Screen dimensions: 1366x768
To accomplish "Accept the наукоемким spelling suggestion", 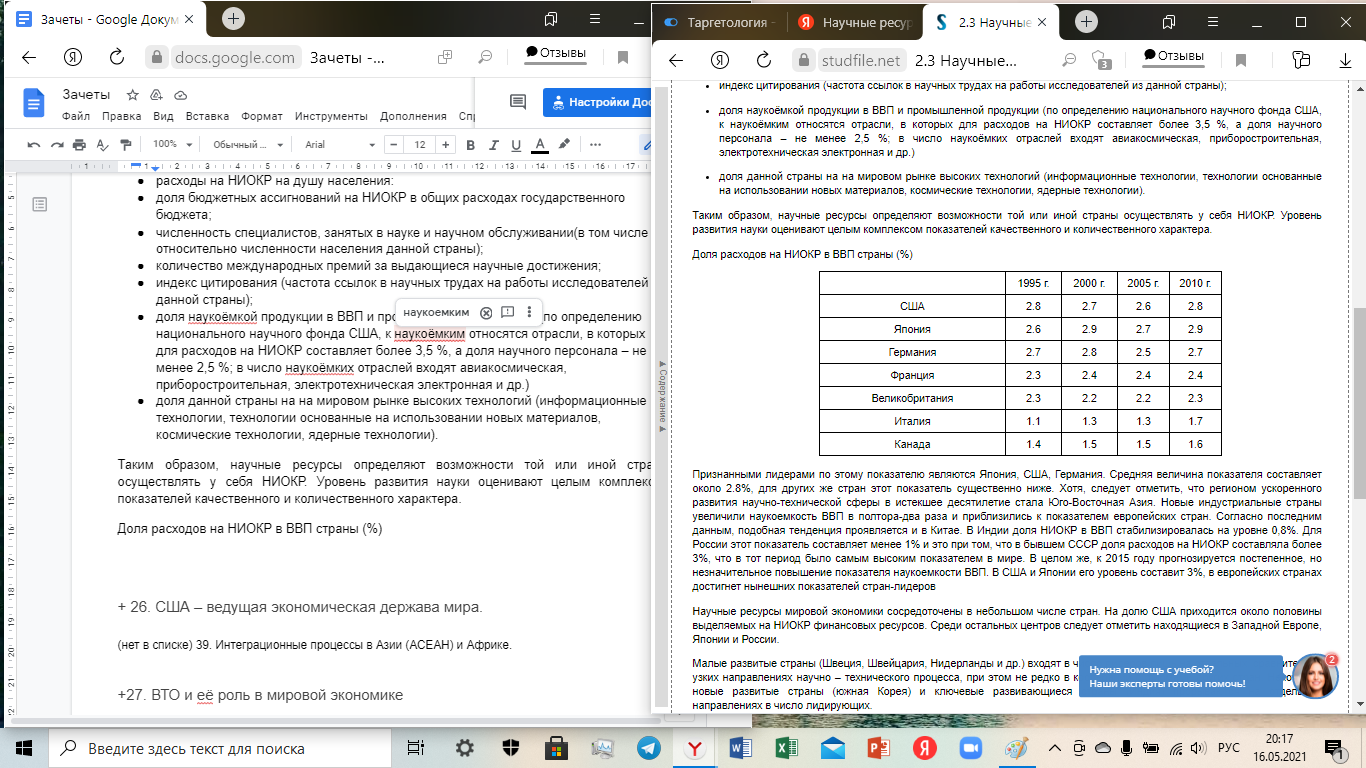I will click(x=435, y=312).
